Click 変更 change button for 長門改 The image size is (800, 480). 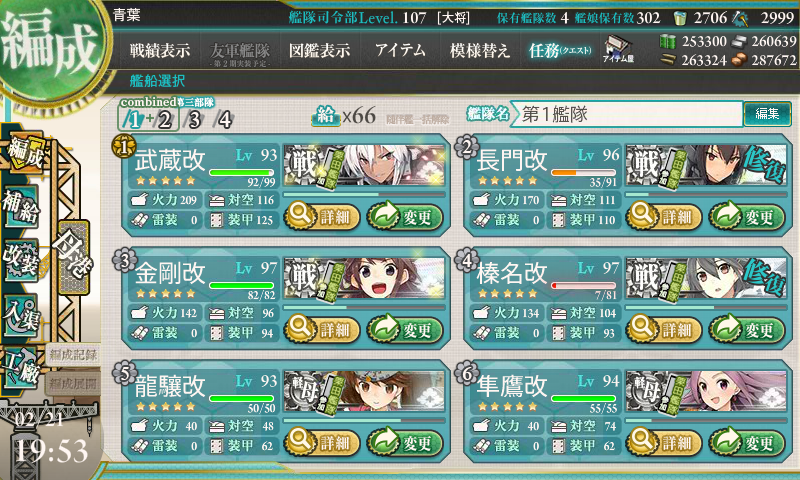click(x=747, y=217)
